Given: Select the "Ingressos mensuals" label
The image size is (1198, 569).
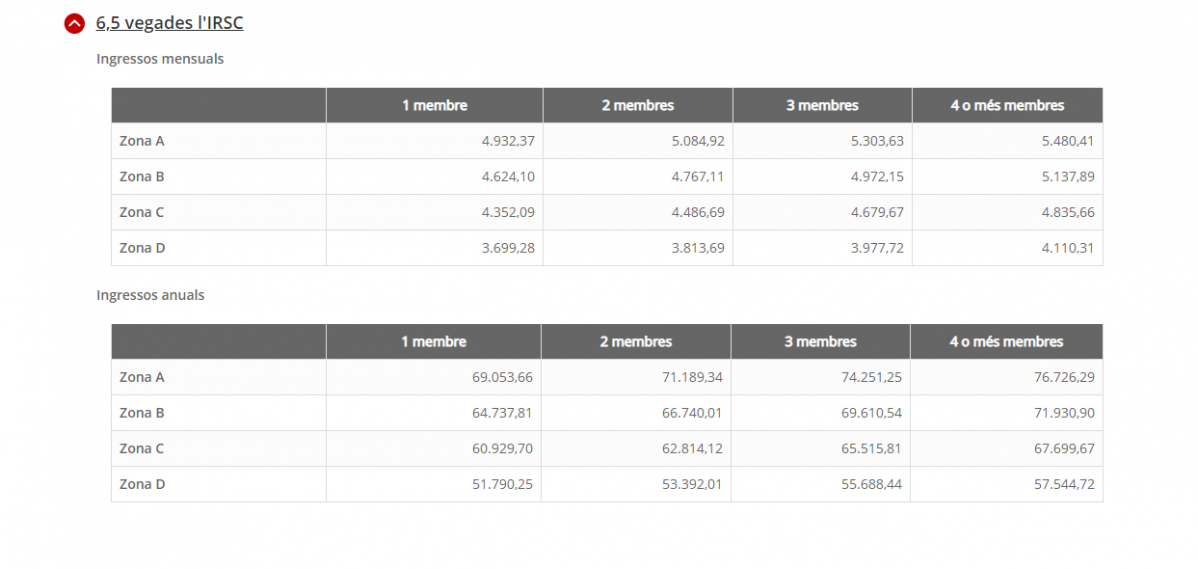Looking at the screenshot, I should 160,59.
